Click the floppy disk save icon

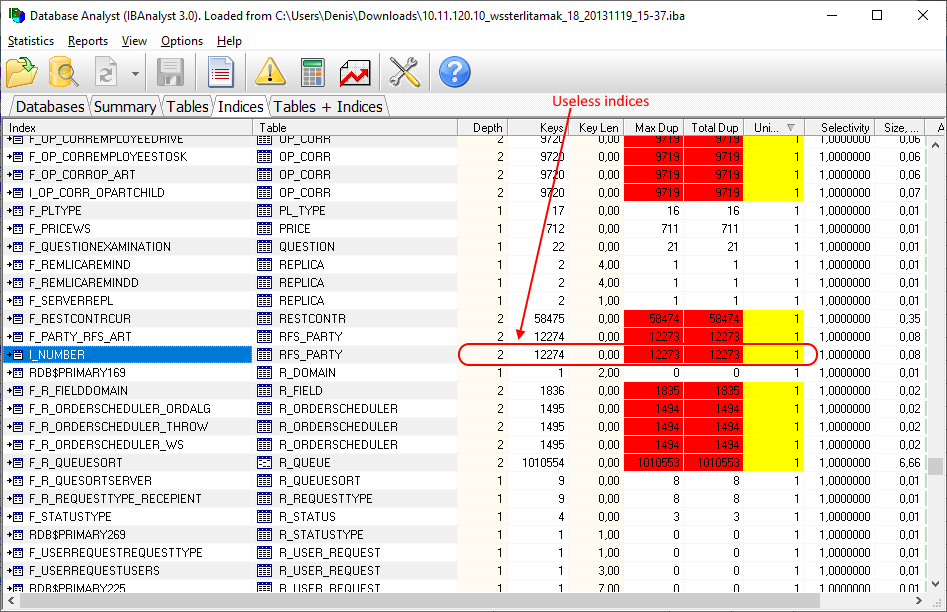(170, 72)
